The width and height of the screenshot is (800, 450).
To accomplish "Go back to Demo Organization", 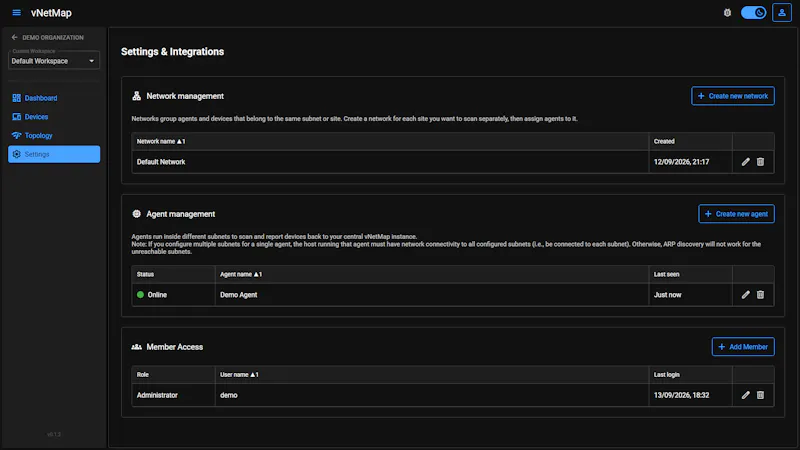I will tap(47, 38).
